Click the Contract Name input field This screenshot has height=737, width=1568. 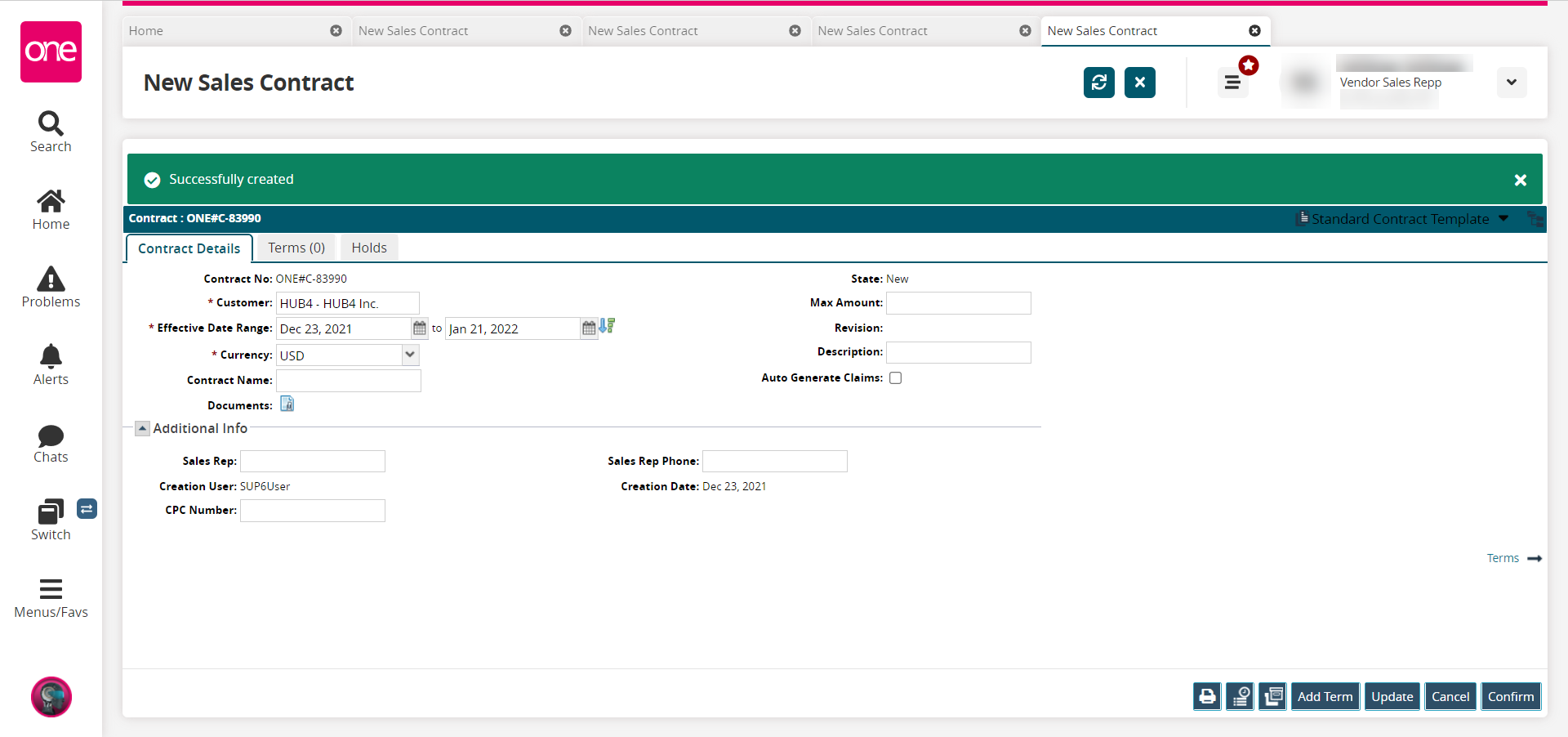coord(349,381)
